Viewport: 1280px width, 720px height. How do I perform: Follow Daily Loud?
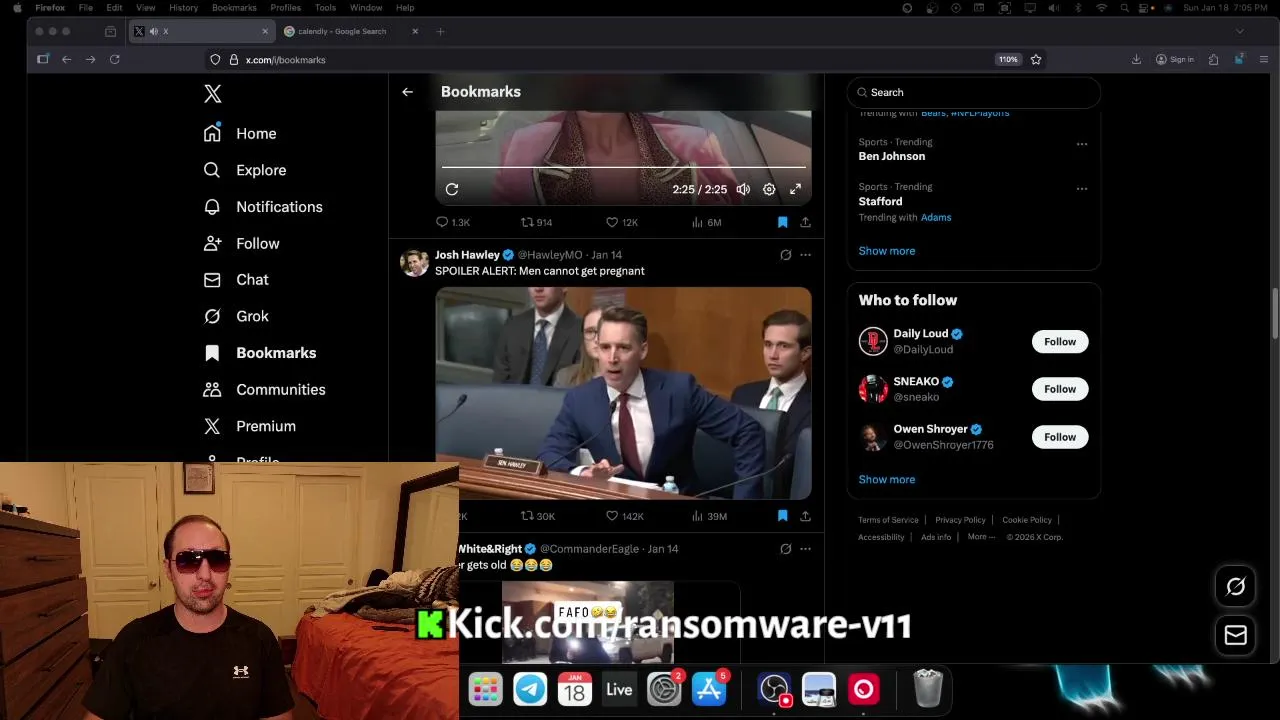pos(1060,342)
